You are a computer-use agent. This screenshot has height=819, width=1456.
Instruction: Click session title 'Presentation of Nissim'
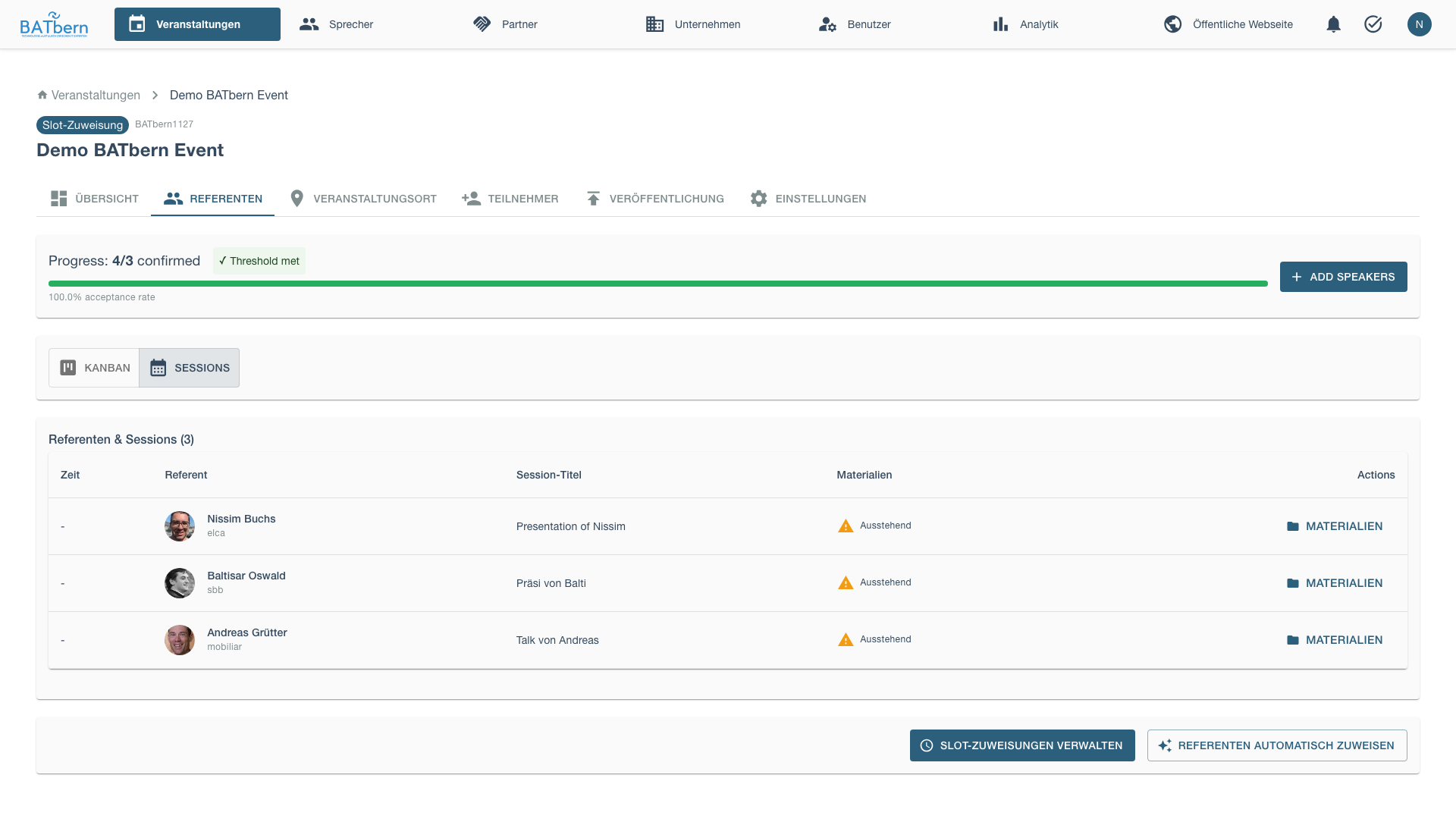[x=571, y=526]
